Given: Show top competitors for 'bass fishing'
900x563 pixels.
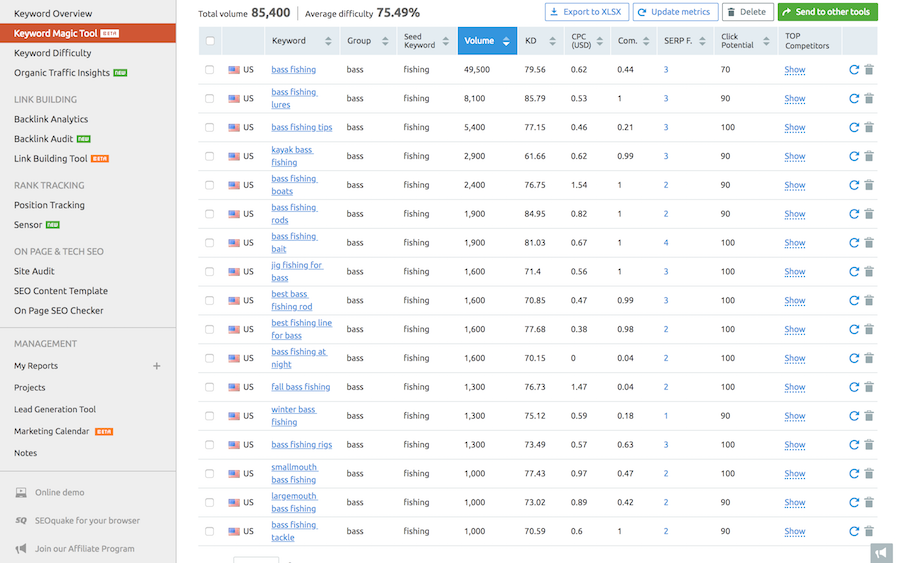Looking at the screenshot, I should [794, 69].
